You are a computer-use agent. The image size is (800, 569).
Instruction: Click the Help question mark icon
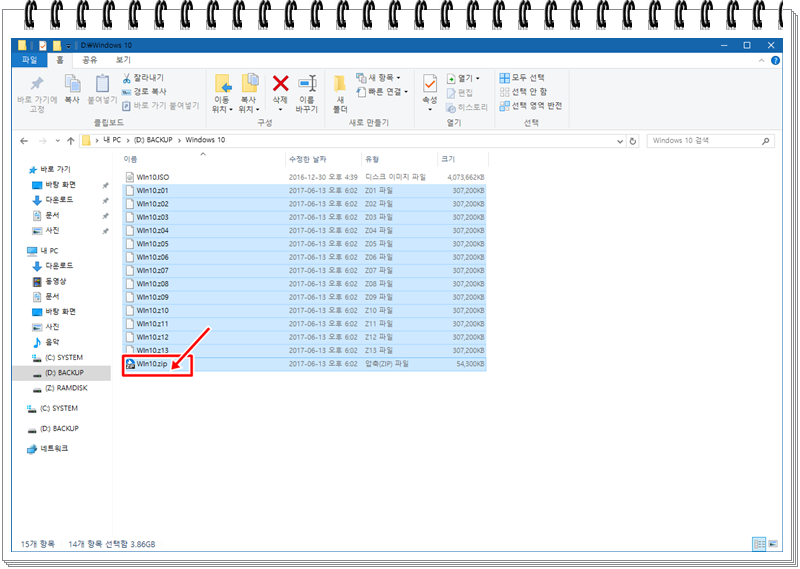tap(775, 60)
